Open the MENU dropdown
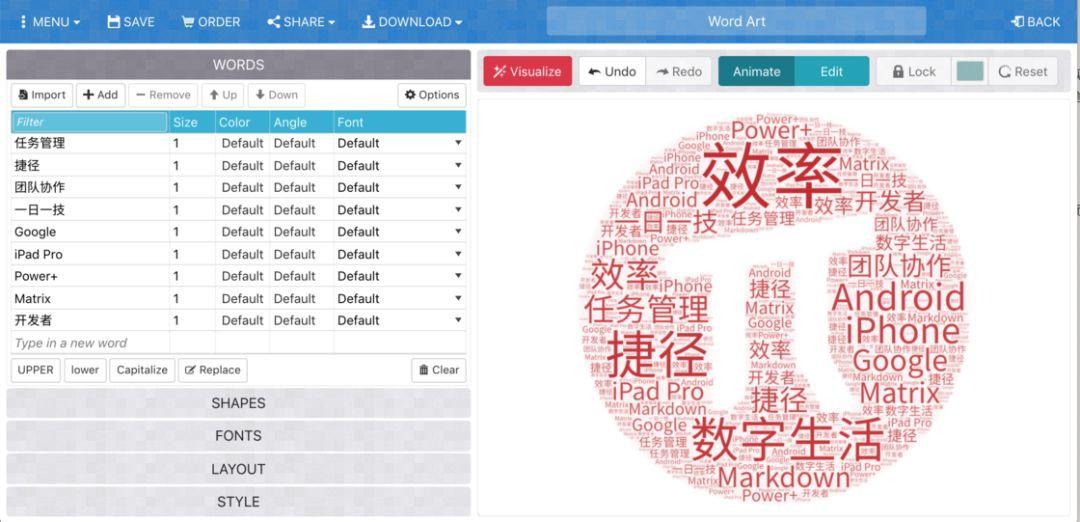1080x522 pixels. click(x=49, y=22)
